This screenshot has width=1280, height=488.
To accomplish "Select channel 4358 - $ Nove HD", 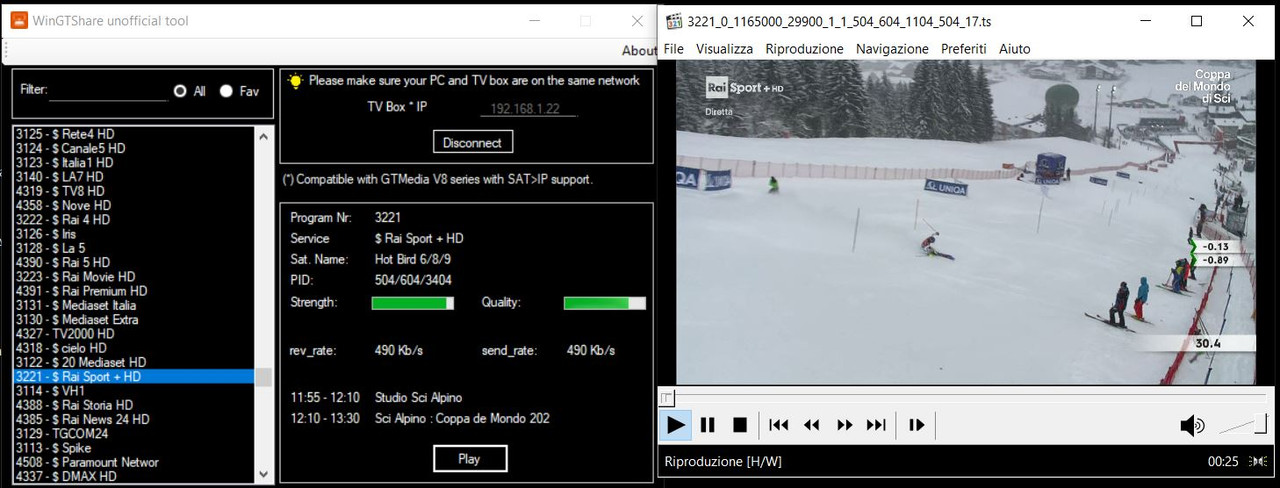I will [134, 205].
